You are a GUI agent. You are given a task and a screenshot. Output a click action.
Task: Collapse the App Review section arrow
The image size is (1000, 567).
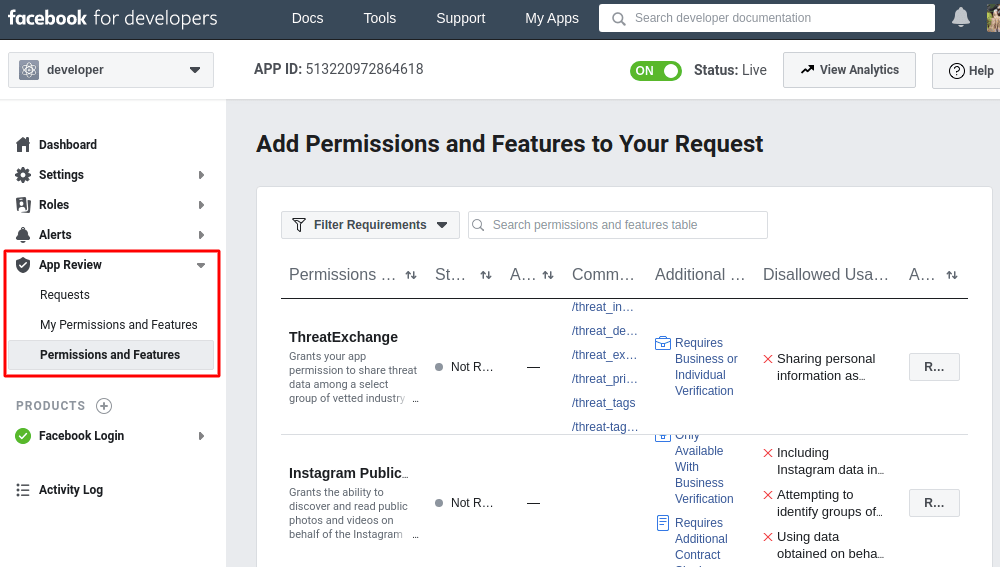(x=201, y=265)
